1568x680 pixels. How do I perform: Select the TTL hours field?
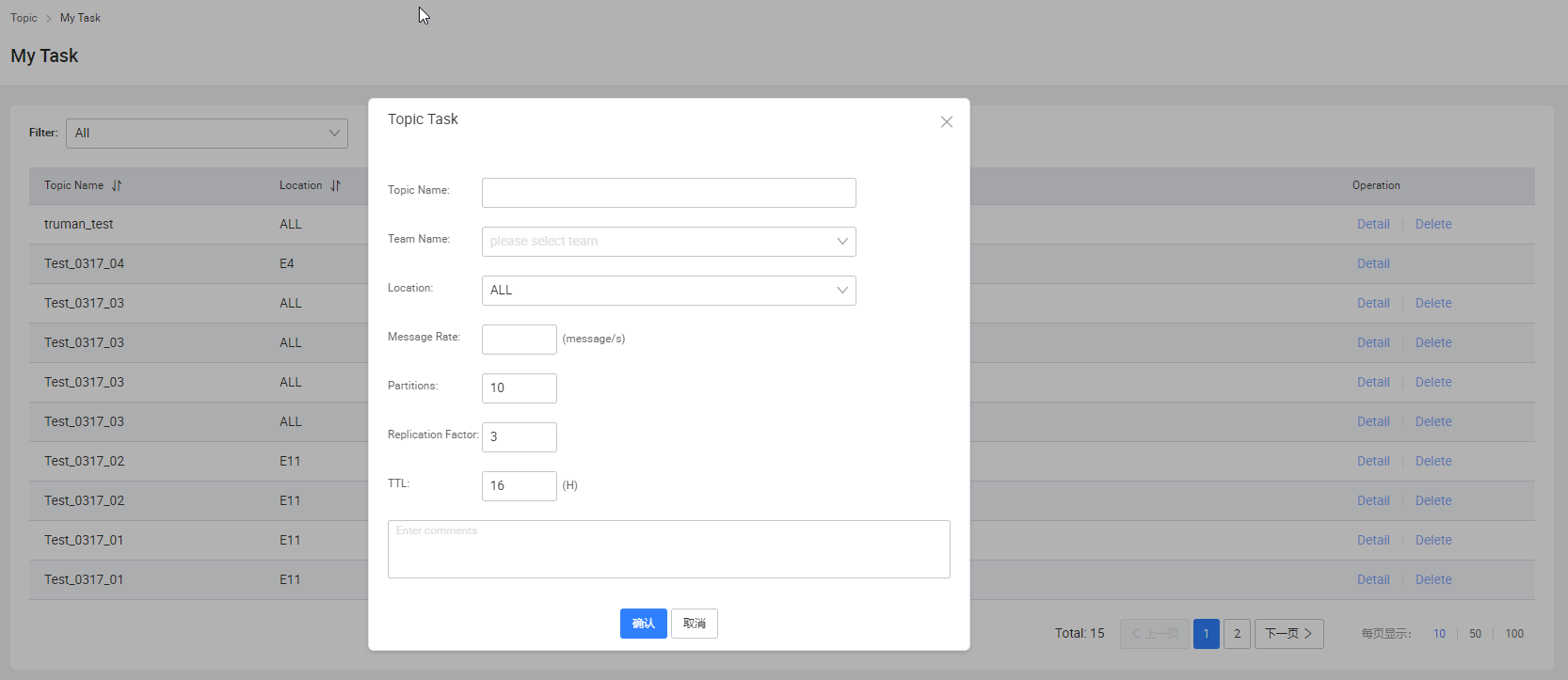point(520,486)
